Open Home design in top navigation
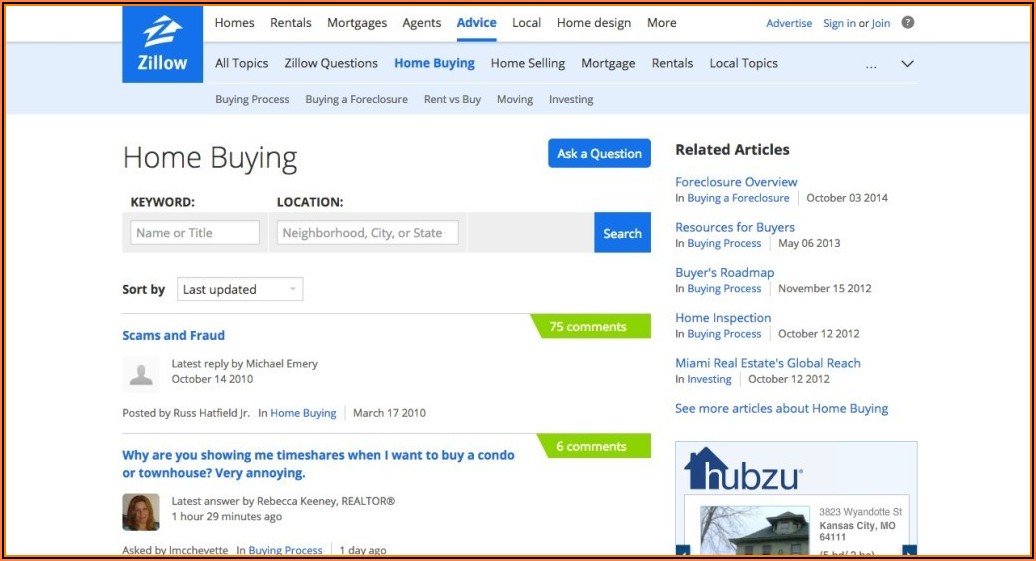The width and height of the screenshot is (1036, 561). point(594,22)
